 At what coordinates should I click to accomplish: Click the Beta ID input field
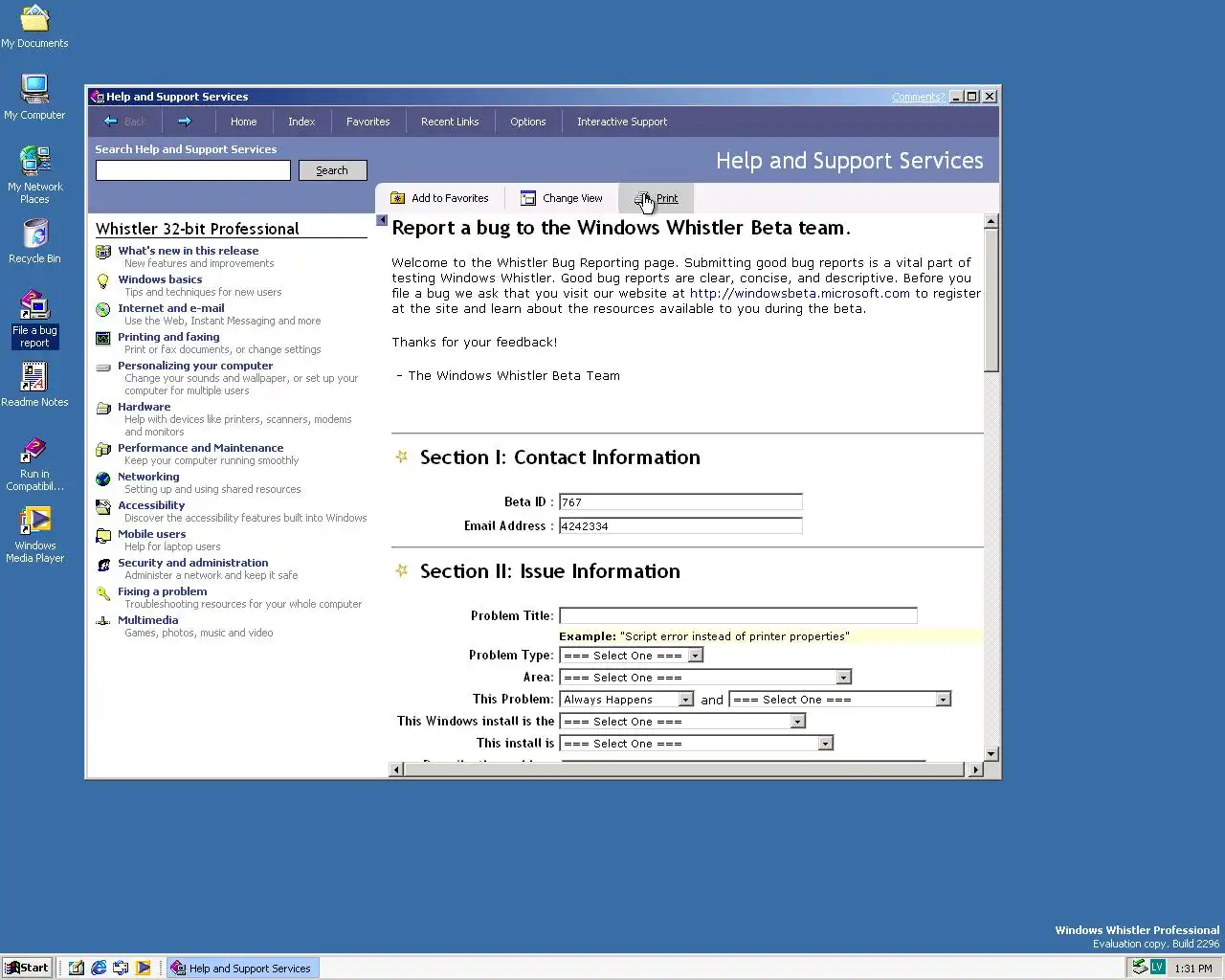(x=680, y=501)
